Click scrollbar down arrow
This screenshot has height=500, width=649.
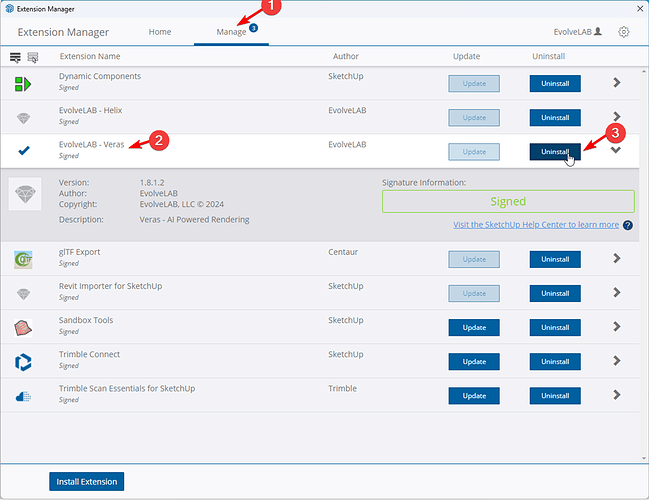point(644,458)
